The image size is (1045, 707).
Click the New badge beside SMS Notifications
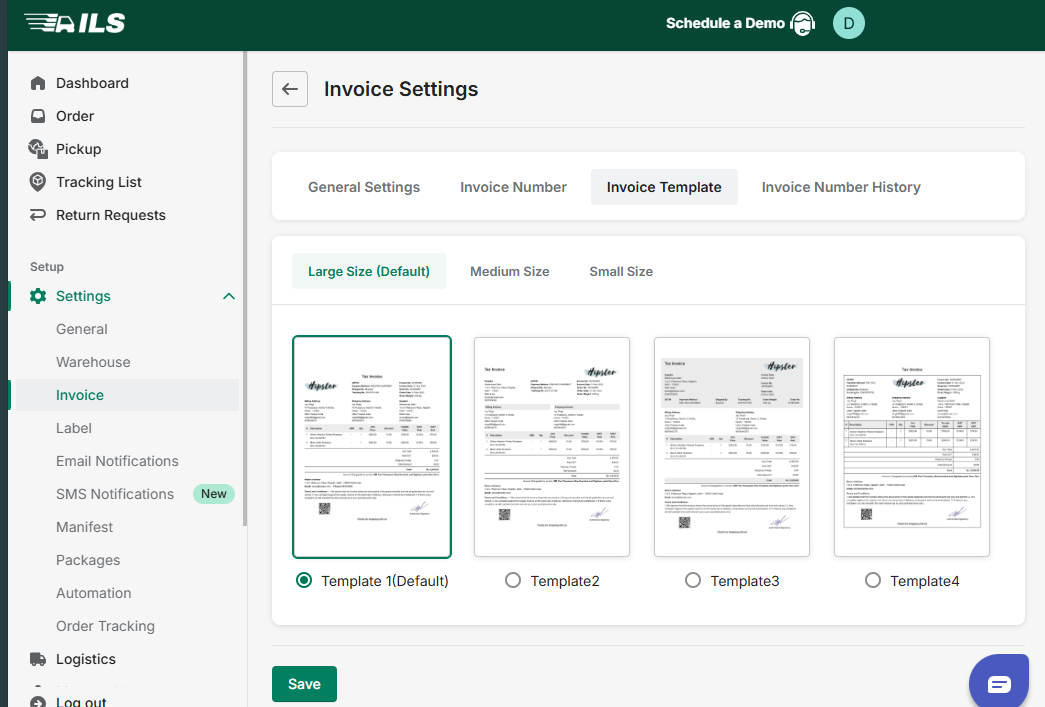coord(214,494)
